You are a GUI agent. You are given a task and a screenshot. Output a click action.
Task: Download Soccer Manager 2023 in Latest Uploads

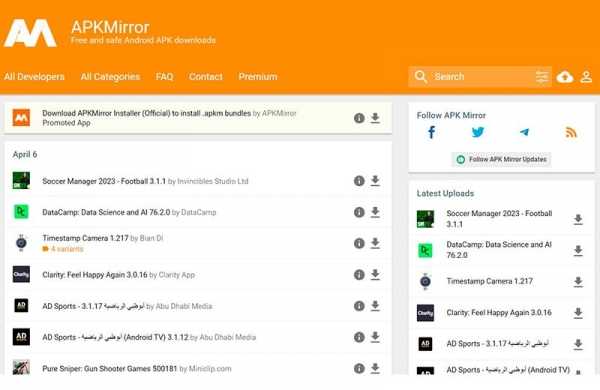point(578,219)
